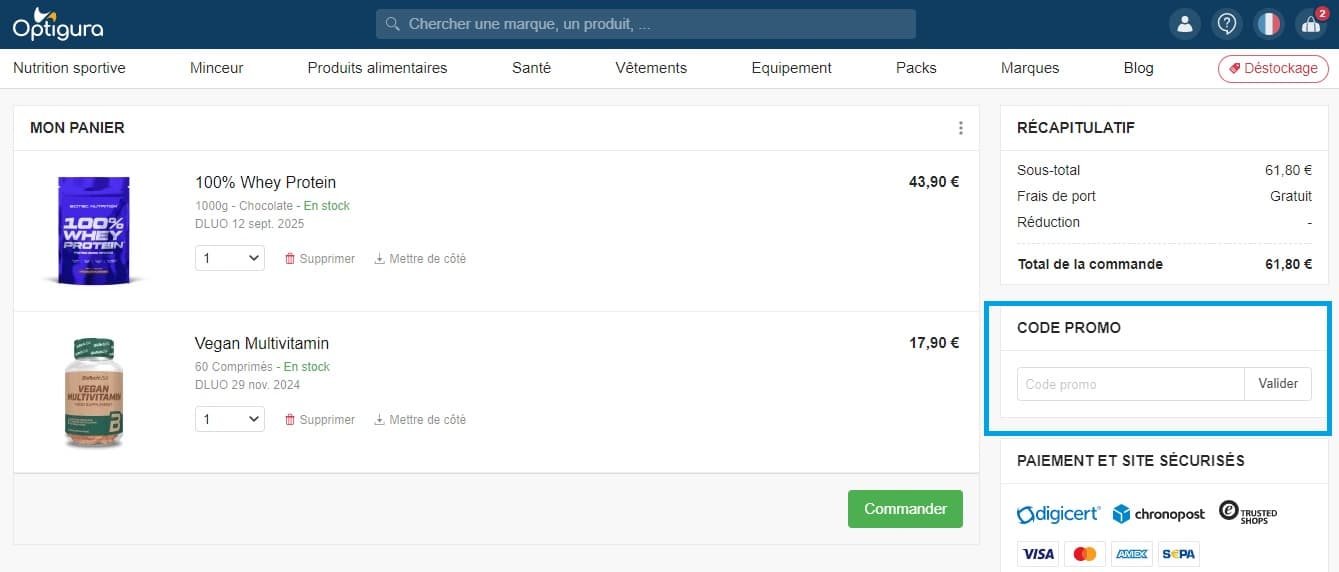The image size is (1339, 572).
Task: Click the MON PANIER heading
Action: click(x=77, y=128)
